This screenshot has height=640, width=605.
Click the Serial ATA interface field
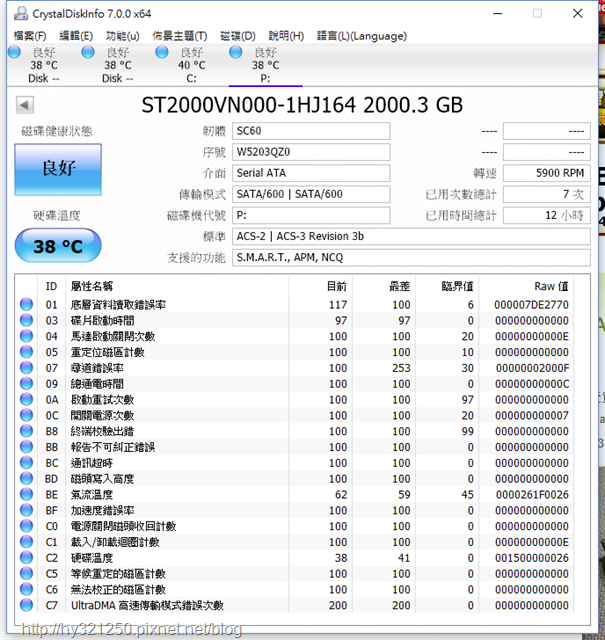(x=311, y=173)
